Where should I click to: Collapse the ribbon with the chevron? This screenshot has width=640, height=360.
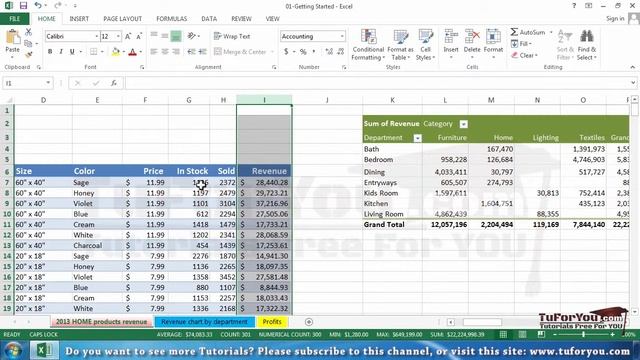[x=633, y=67]
